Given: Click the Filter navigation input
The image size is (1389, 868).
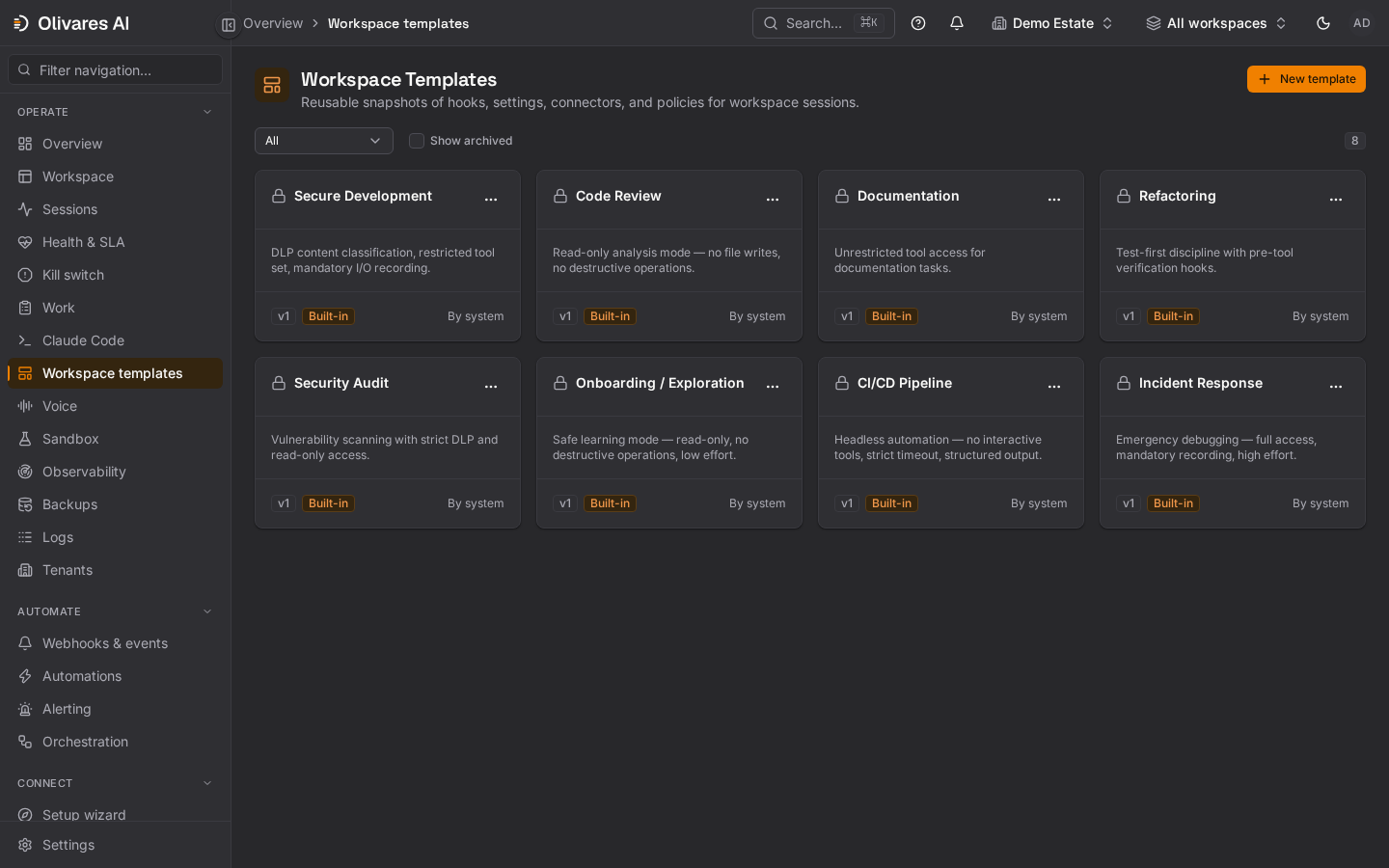Looking at the screenshot, I should point(115,69).
